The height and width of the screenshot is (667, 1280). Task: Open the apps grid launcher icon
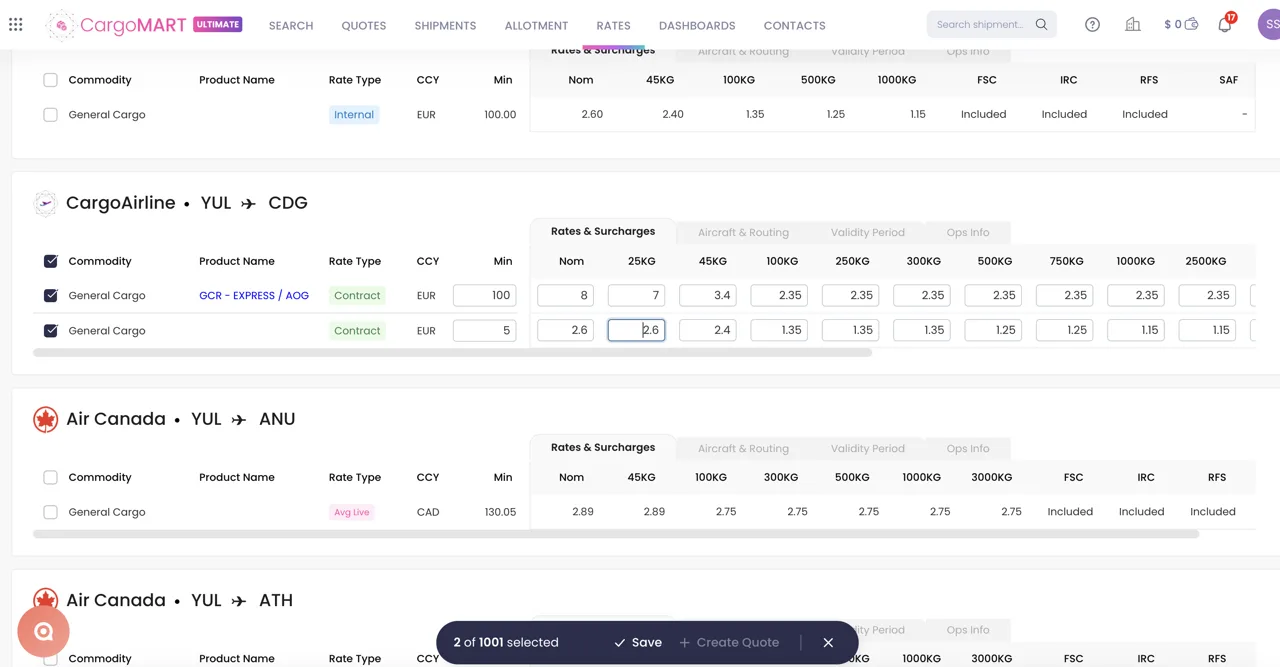click(15, 24)
